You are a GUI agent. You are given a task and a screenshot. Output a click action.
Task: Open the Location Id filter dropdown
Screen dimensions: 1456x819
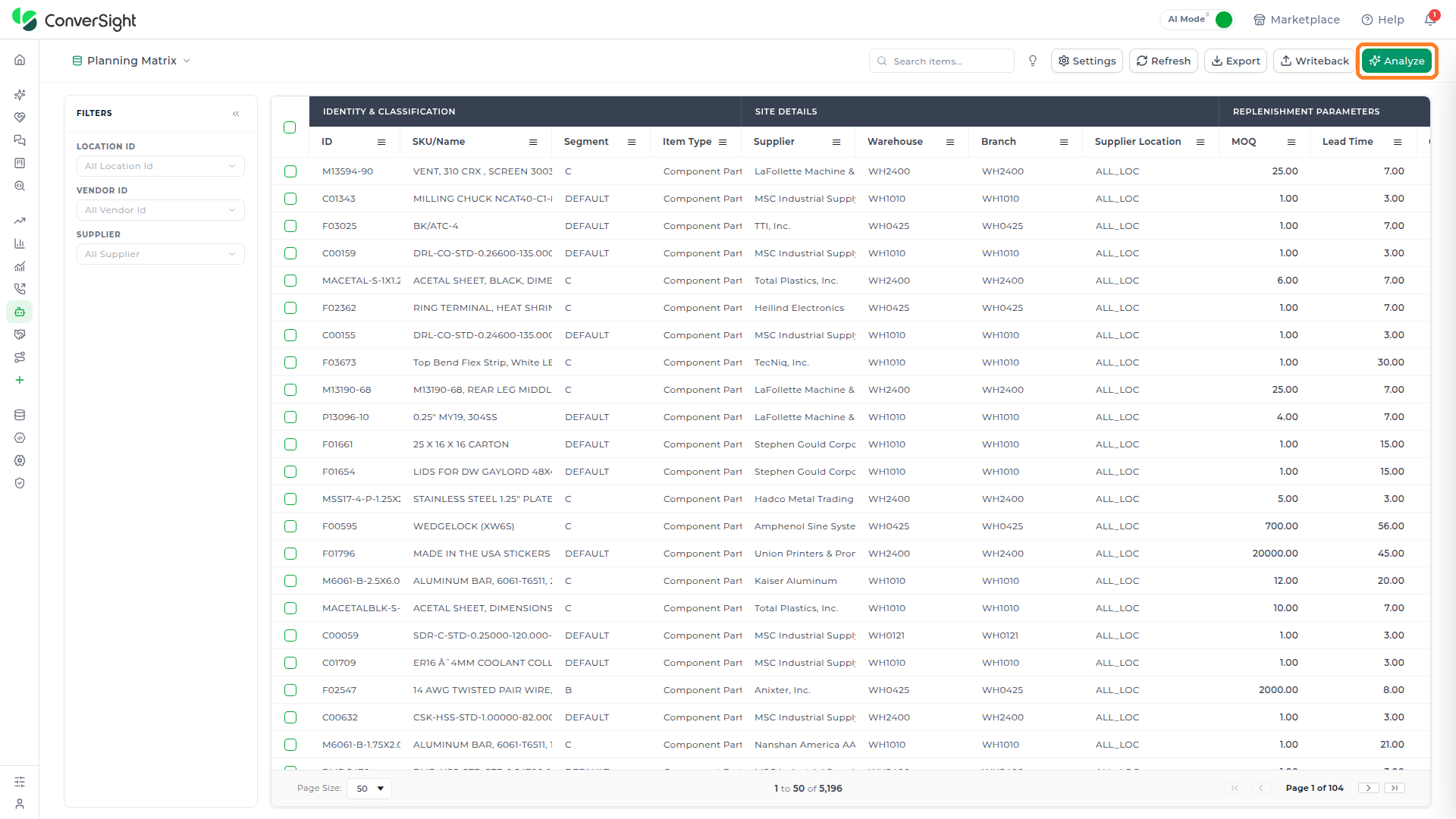point(161,166)
